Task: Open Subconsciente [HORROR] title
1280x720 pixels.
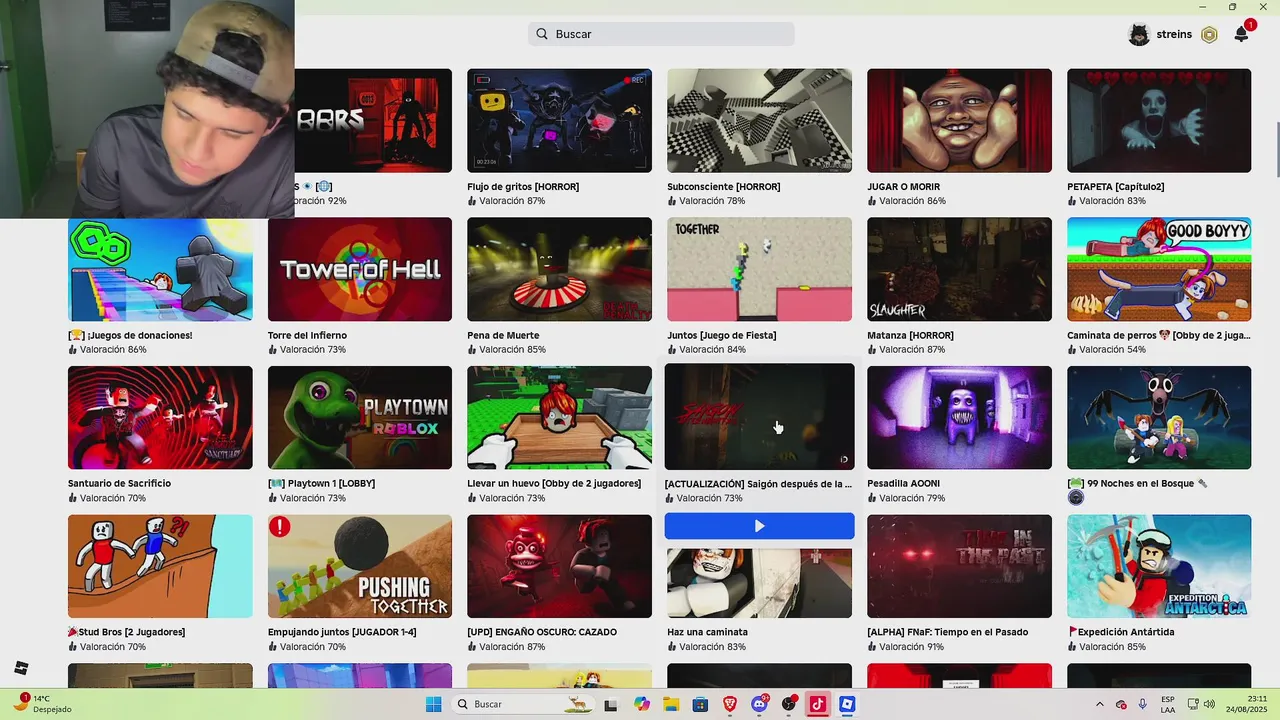Action: [724, 187]
